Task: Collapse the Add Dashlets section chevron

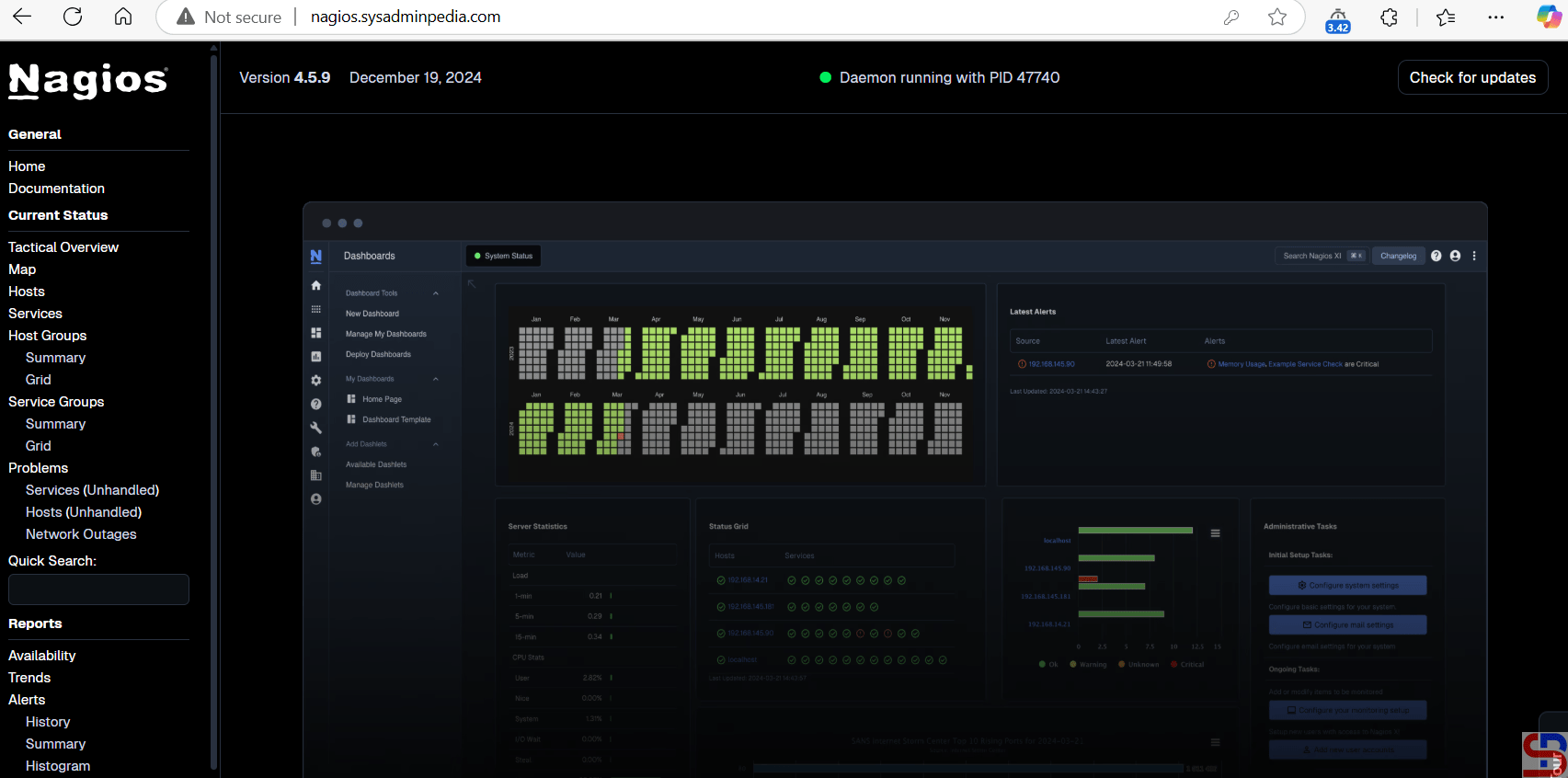Action: click(436, 444)
